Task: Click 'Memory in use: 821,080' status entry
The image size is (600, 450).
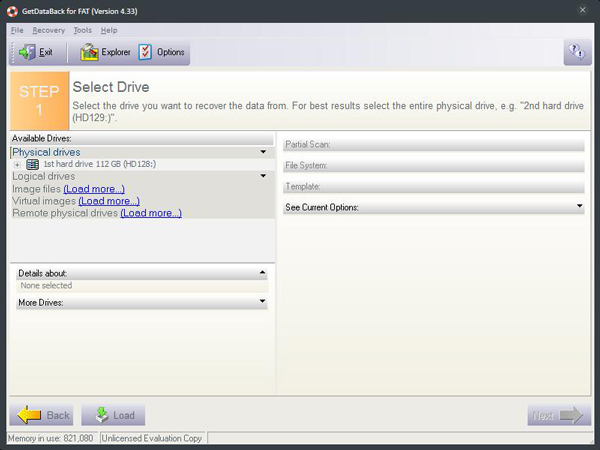Action: (51, 438)
